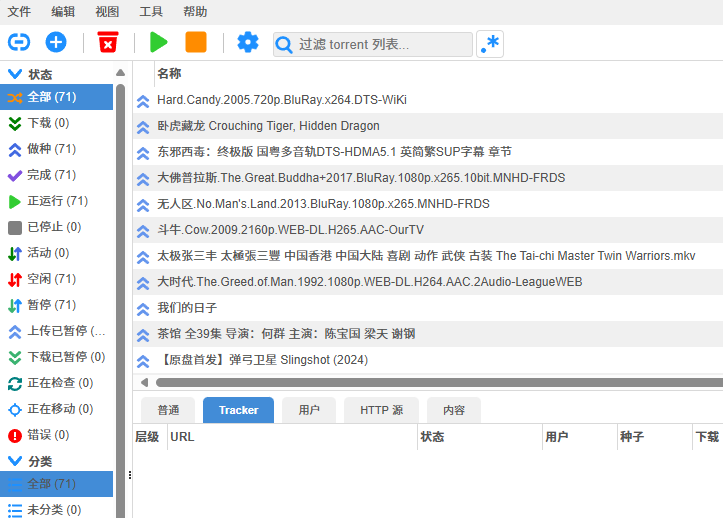Open the 工具 menu
This screenshot has width=723, height=518.
pyautogui.click(x=151, y=12)
